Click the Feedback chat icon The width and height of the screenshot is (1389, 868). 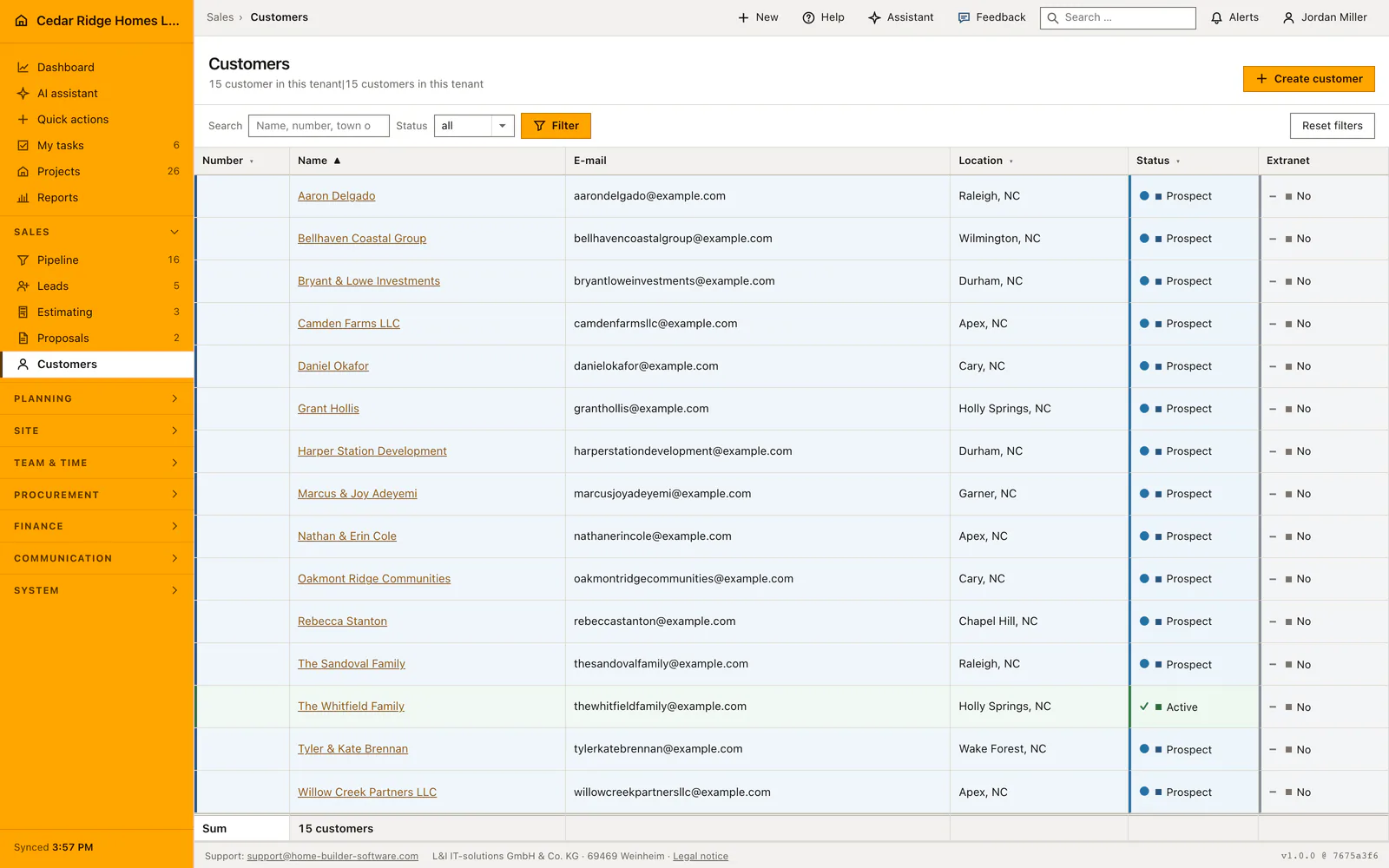pyautogui.click(x=964, y=17)
